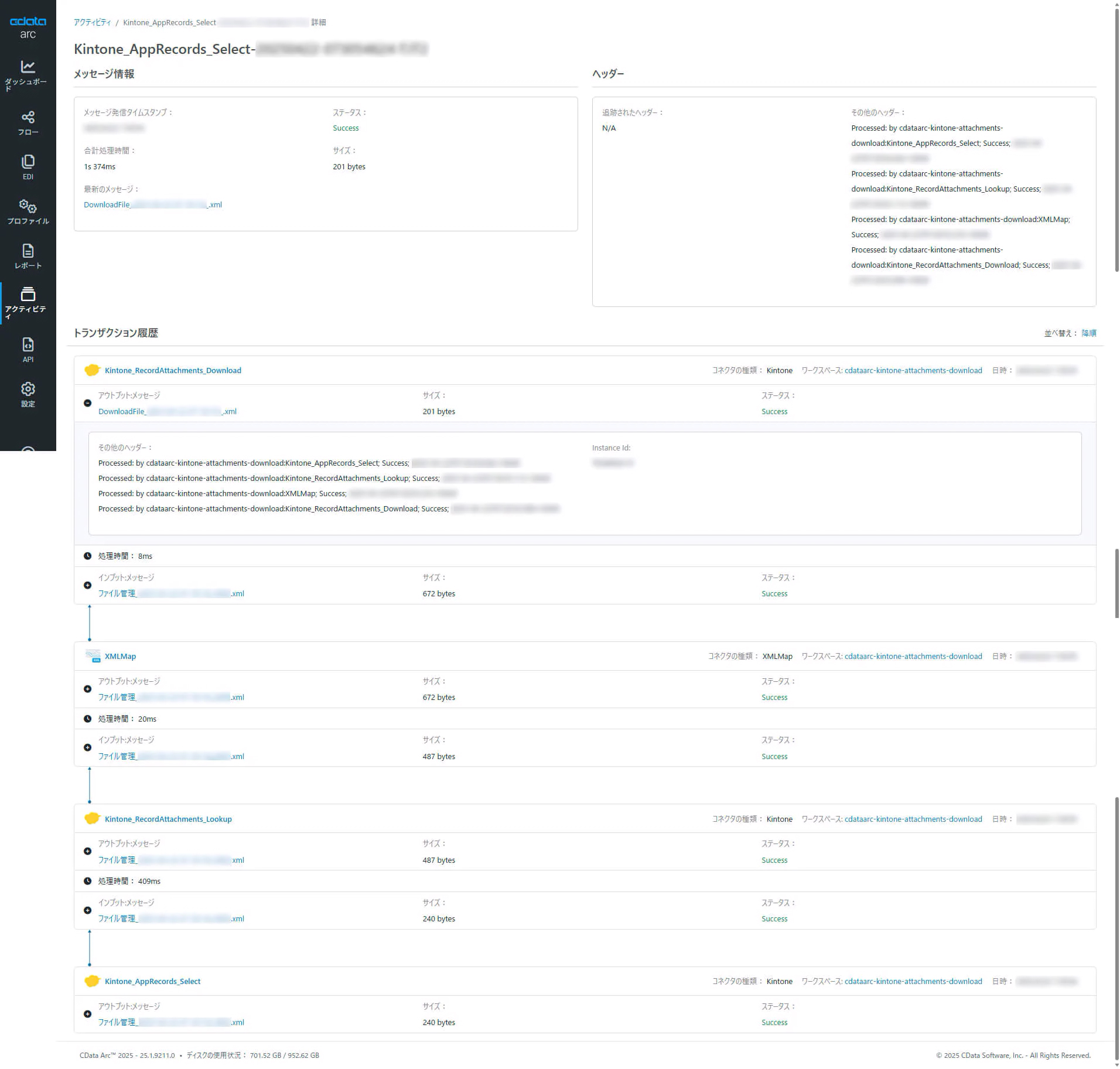Open the Kintone_RecordAttachments_Lookup connector link

(168, 819)
